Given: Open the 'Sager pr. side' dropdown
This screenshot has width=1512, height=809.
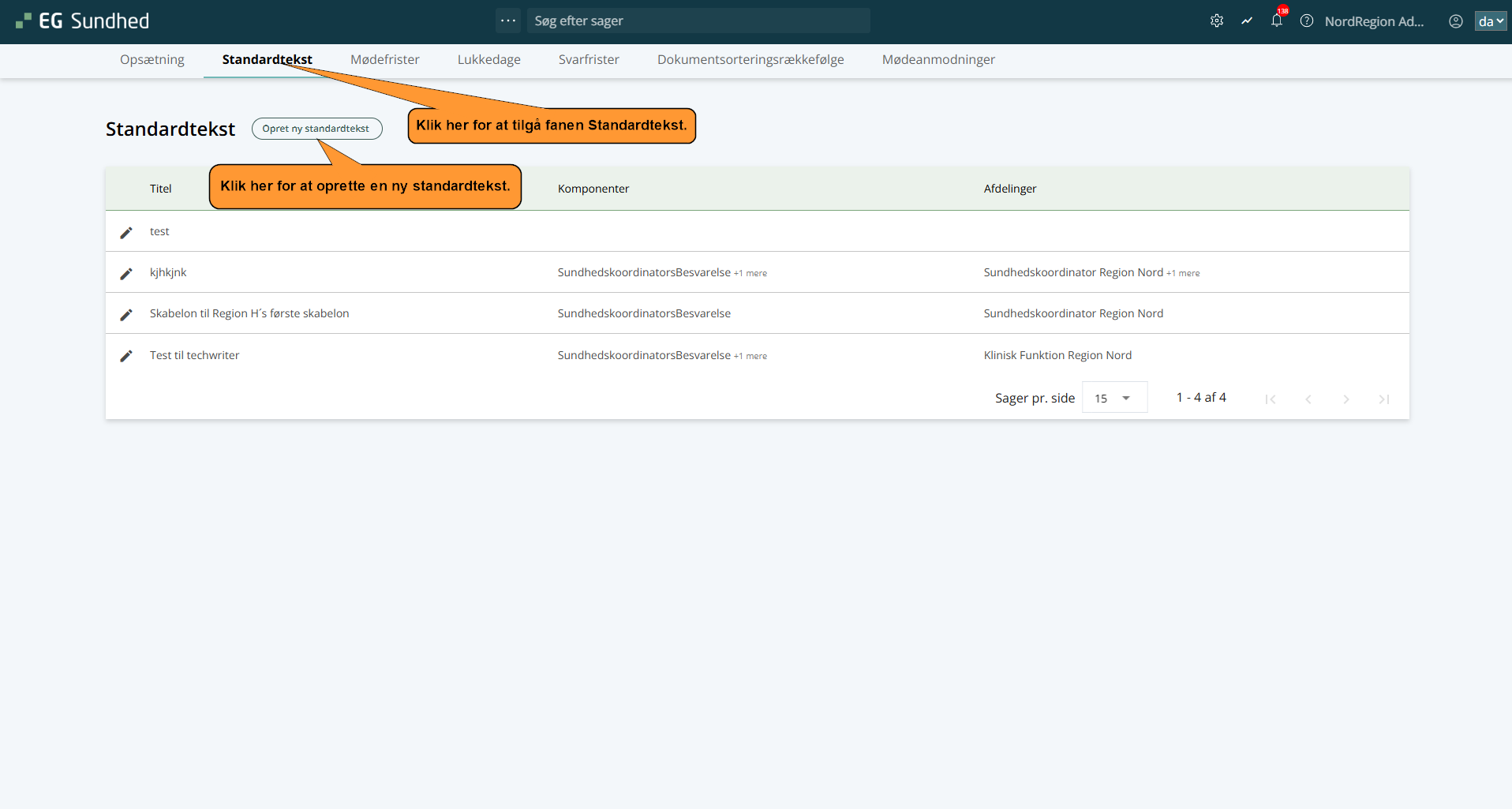Looking at the screenshot, I should click(1113, 398).
